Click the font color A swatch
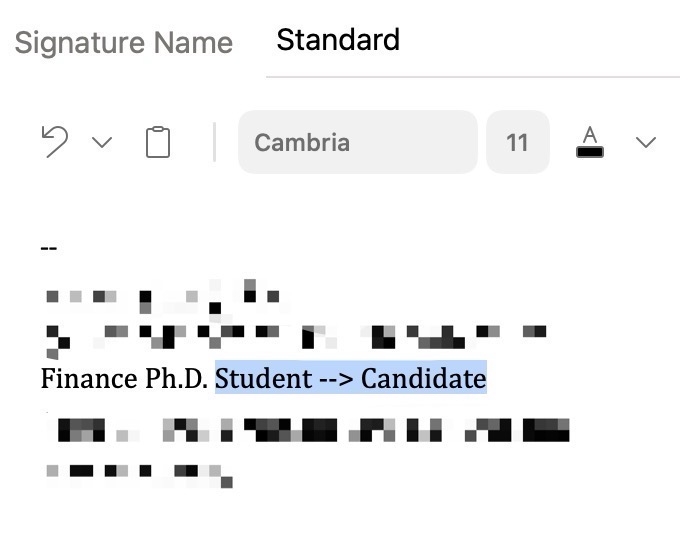 click(x=591, y=142)
